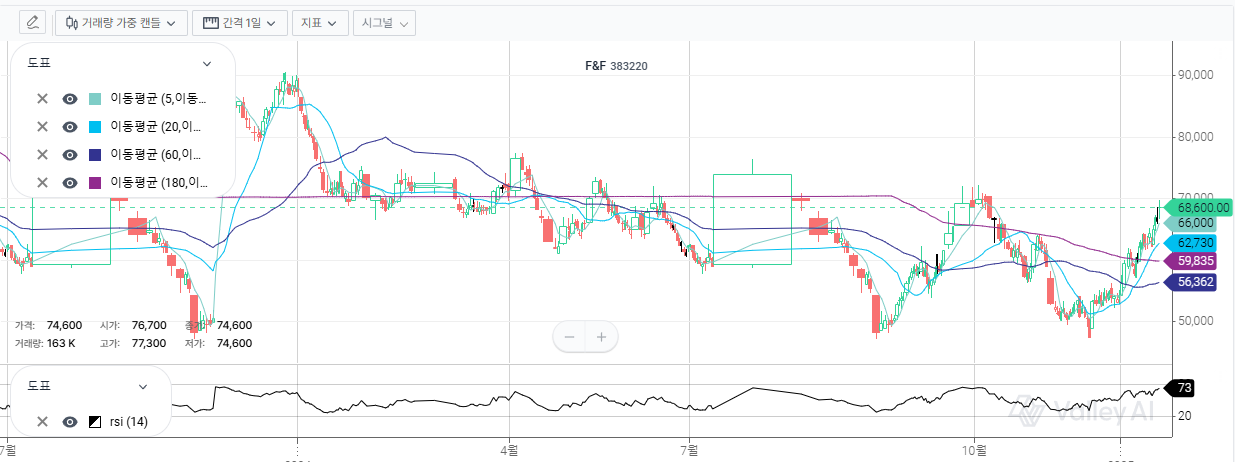This screenshot has width=1235, height=462.
Task: Remove the 20-period moving average indicator
Action: [x=42, y=127]
